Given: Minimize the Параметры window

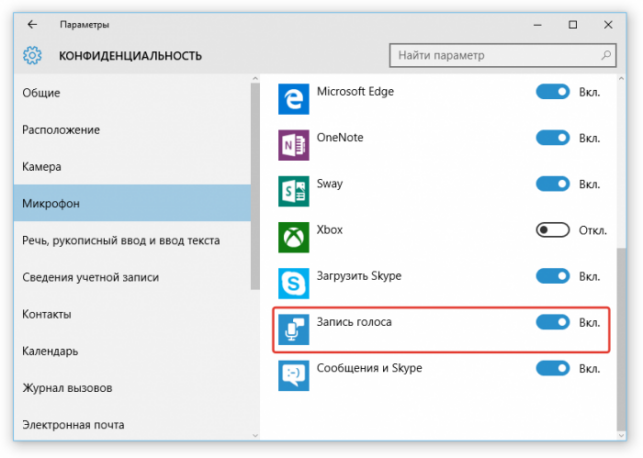Looking at the screenshot, I should [x=538, y=25].
